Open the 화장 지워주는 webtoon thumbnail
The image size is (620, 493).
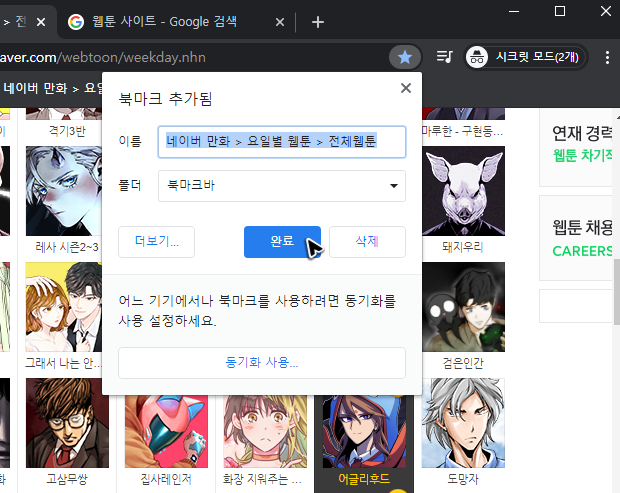click(x=265, y=431)
